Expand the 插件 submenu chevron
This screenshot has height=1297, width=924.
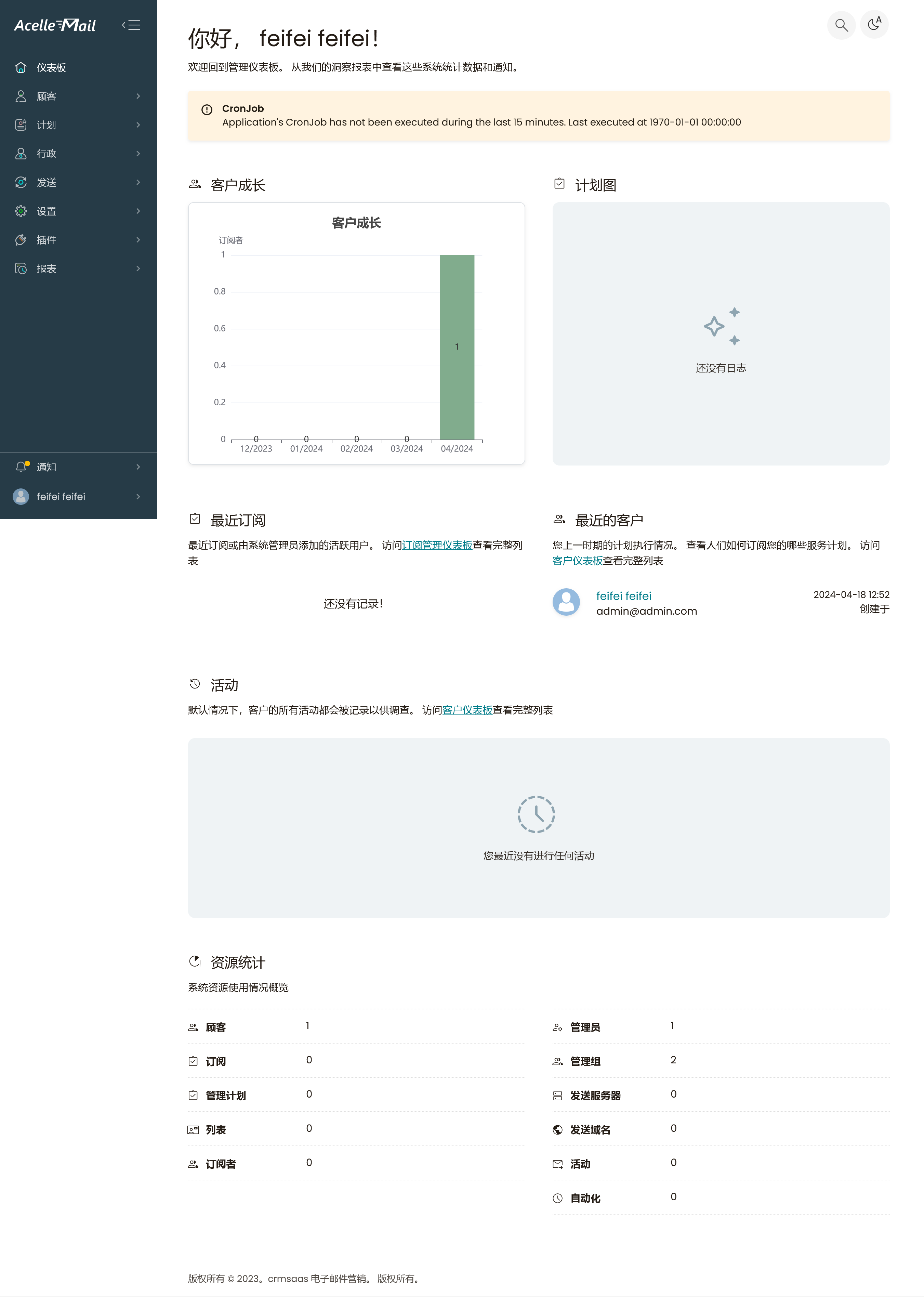point(138,240)
